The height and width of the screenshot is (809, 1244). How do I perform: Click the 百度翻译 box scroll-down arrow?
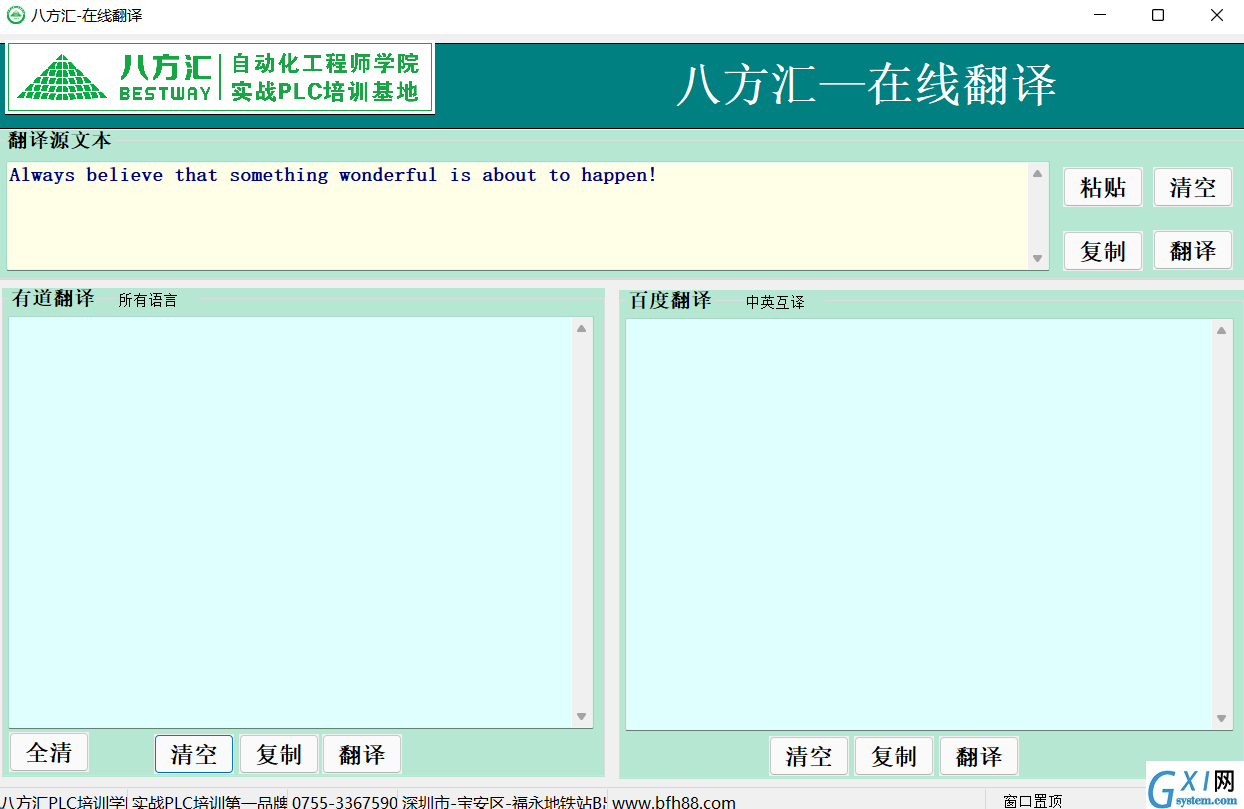click(1222, 718)
